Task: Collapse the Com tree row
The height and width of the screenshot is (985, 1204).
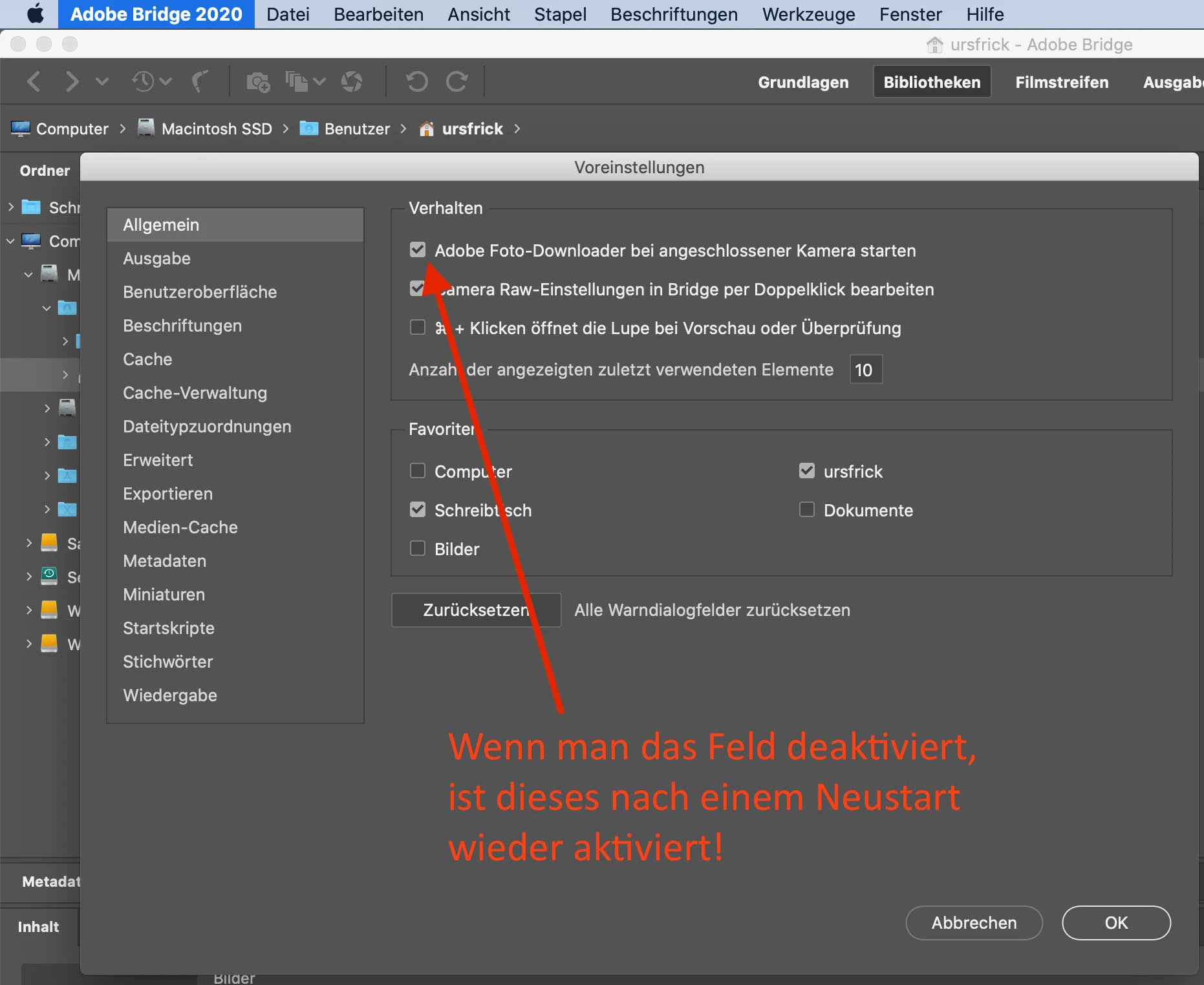Action: click(x=11, y=241)
